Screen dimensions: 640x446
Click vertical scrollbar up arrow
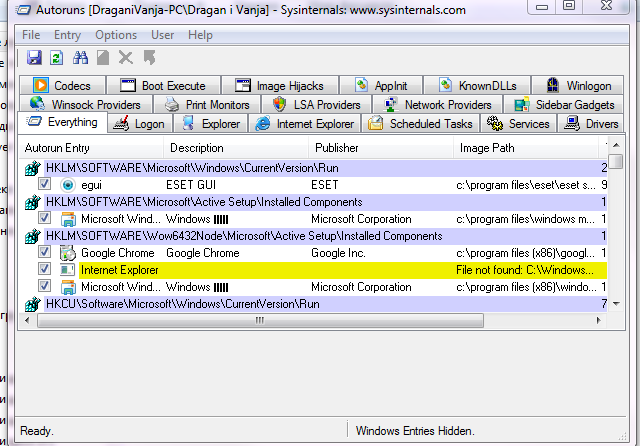[x=616, y=145]
